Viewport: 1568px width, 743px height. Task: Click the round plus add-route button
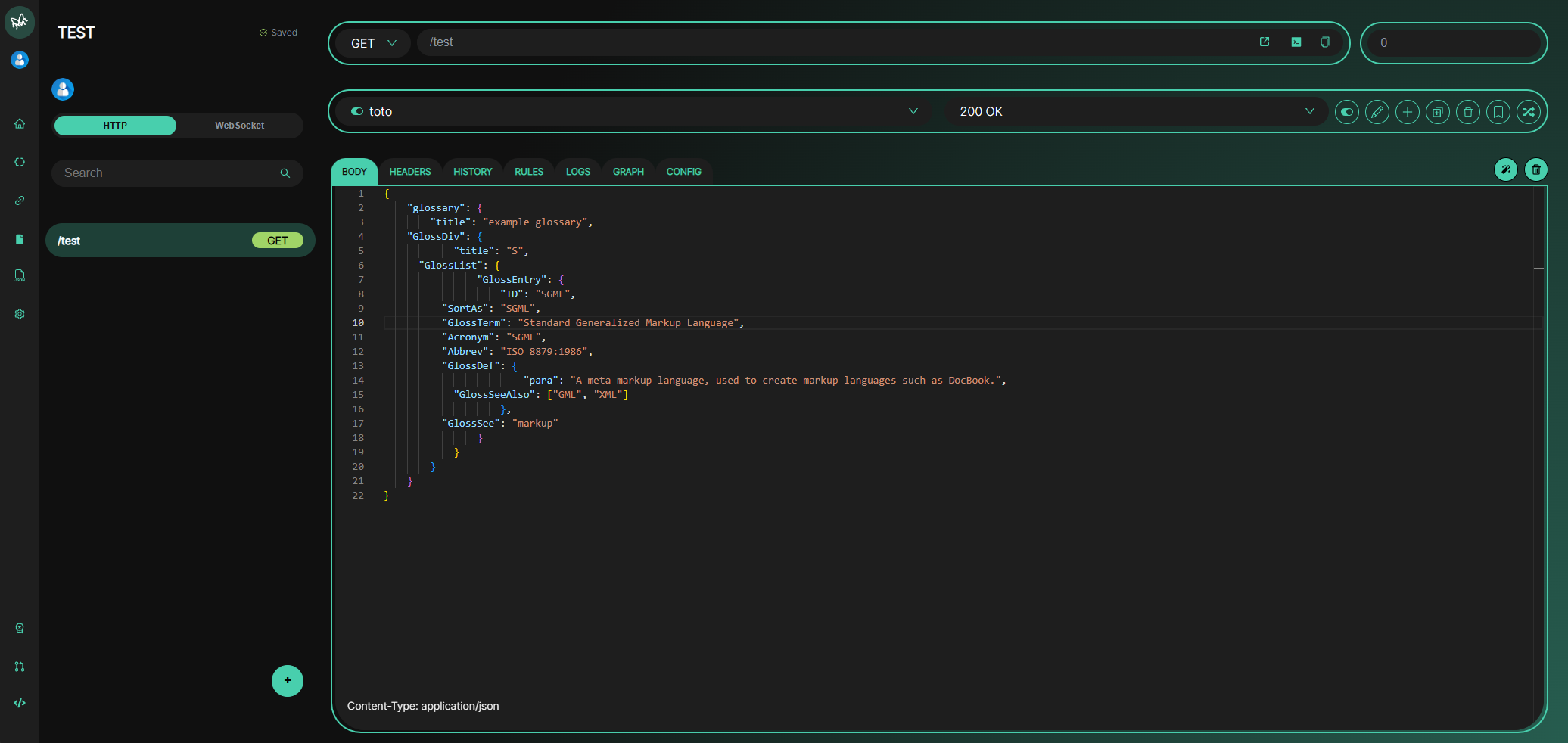tap(287, 680)
